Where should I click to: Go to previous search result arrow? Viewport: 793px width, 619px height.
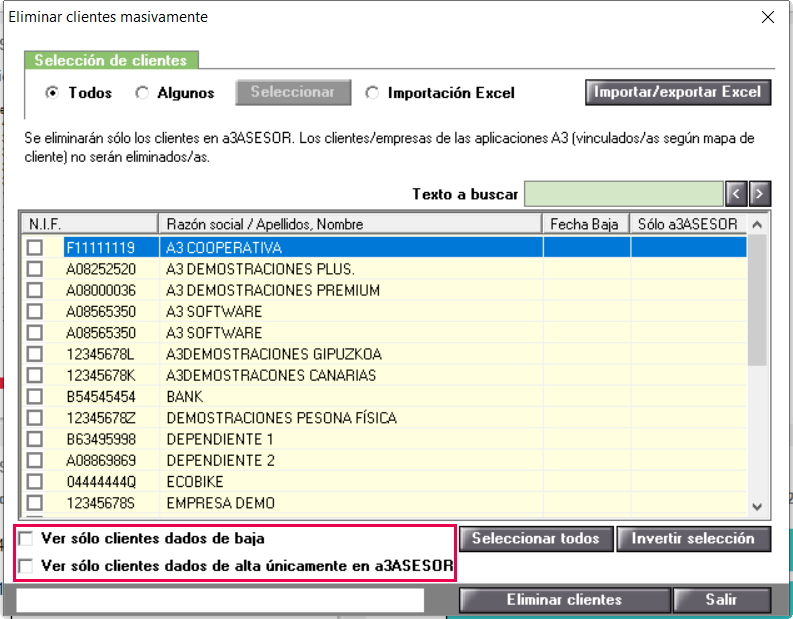pos(736,194)
